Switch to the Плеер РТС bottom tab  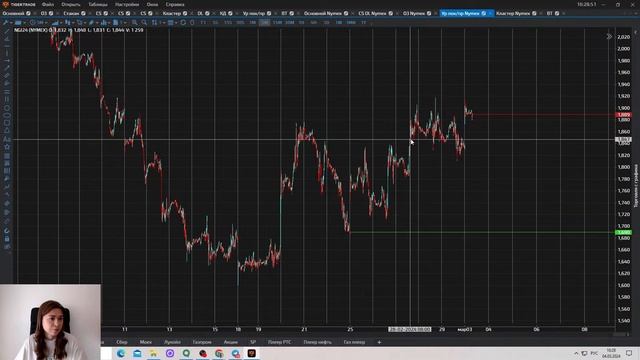pos(279,342)
